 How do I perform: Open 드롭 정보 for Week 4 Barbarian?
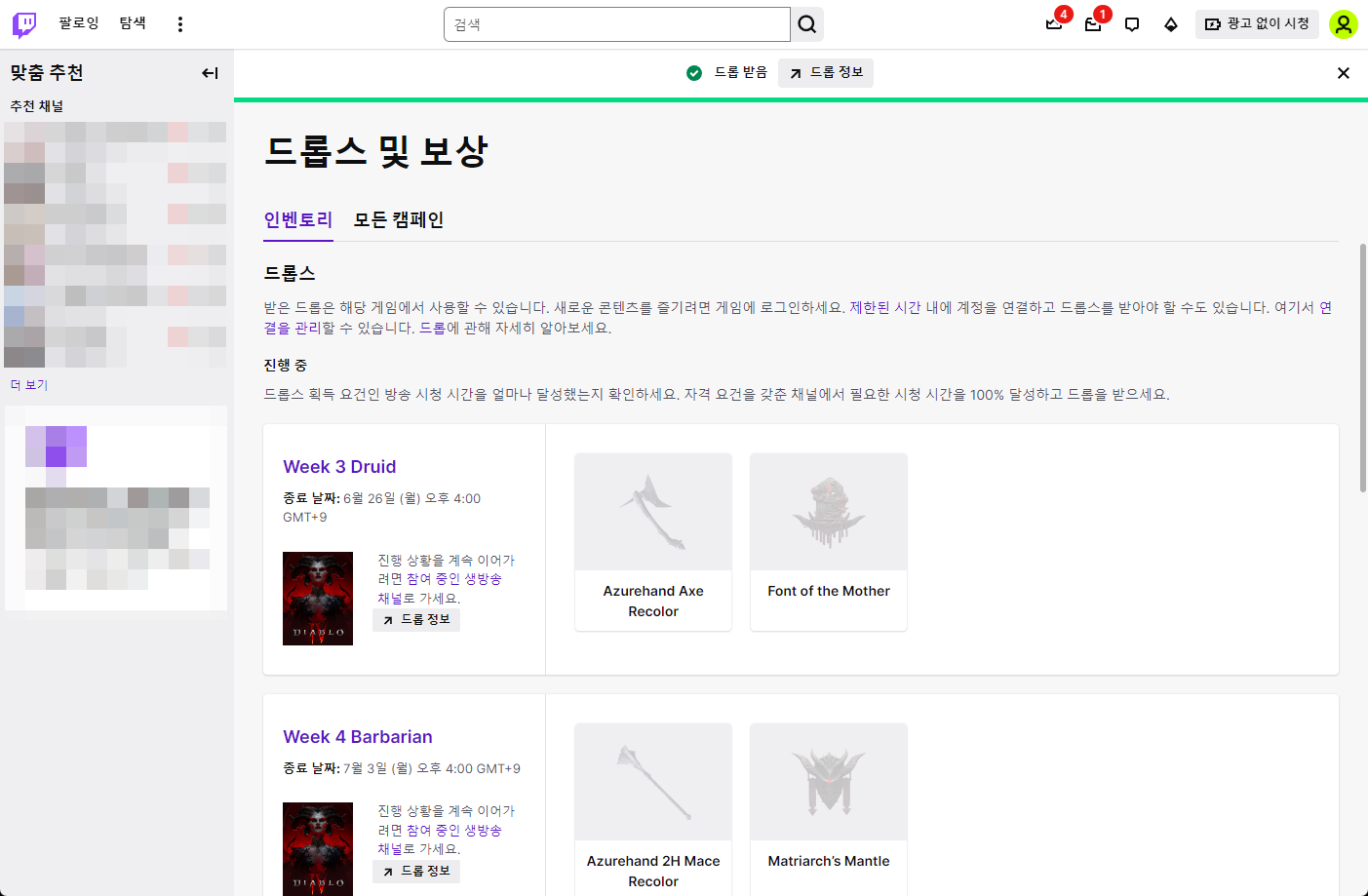(x=416, y=871)
